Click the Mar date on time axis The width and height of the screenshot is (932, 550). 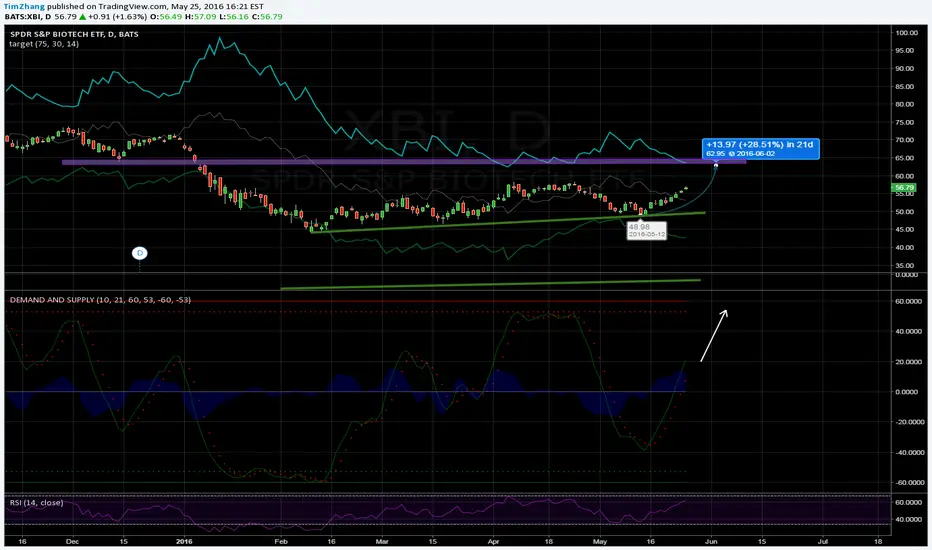[x=382, y=542]
